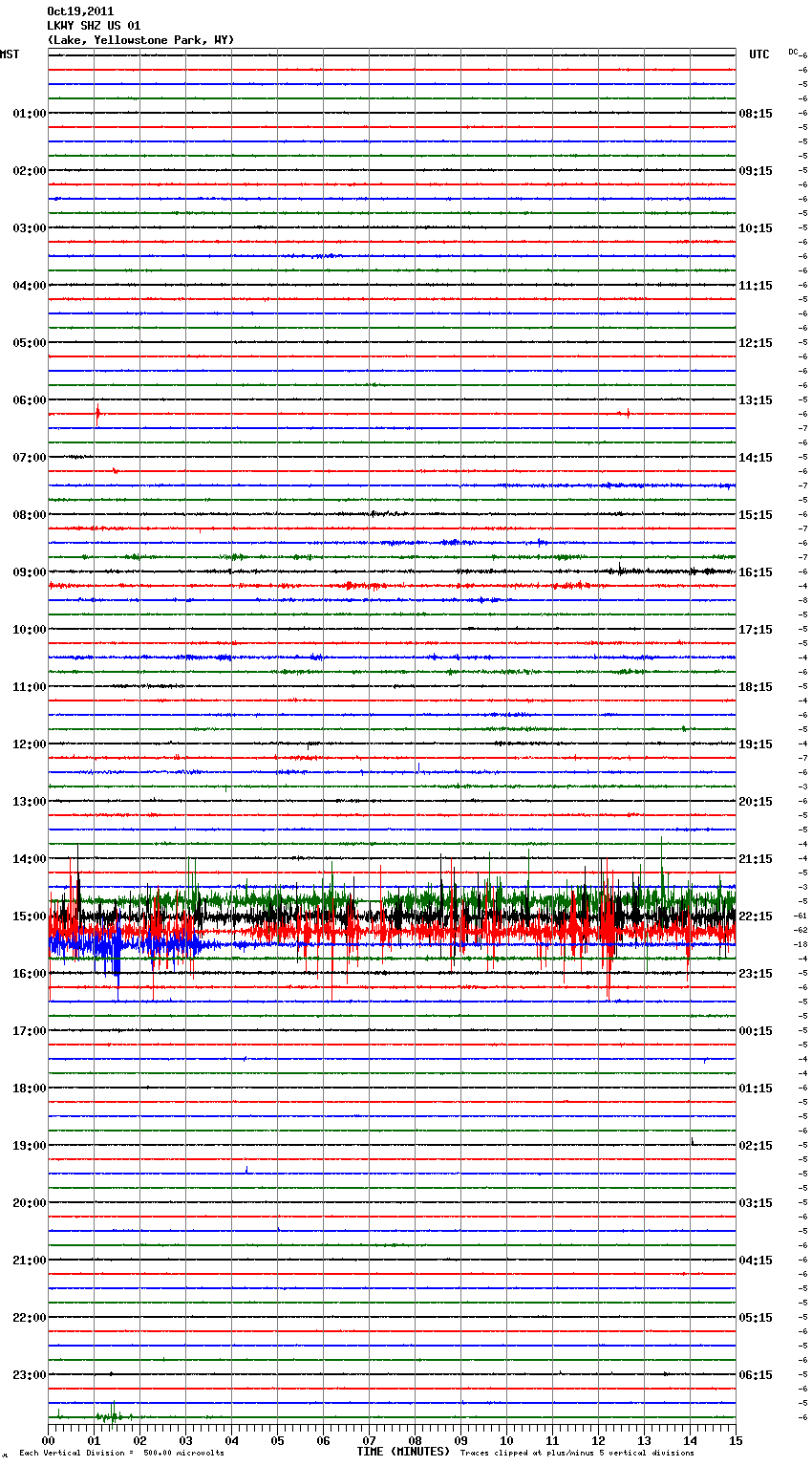The height and width of the screenshot is (1466, 812).
Task: Select the station code "LKWY SHZ US 01"
Action: click(94, 26)
